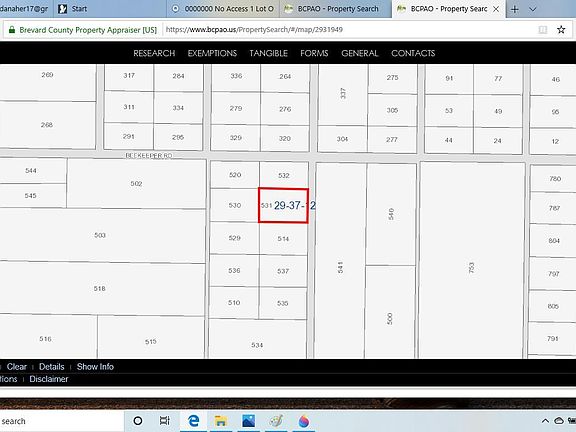The image size is (576, 432).
Task: Open the FORMS menu
Action: click(314, 53)
